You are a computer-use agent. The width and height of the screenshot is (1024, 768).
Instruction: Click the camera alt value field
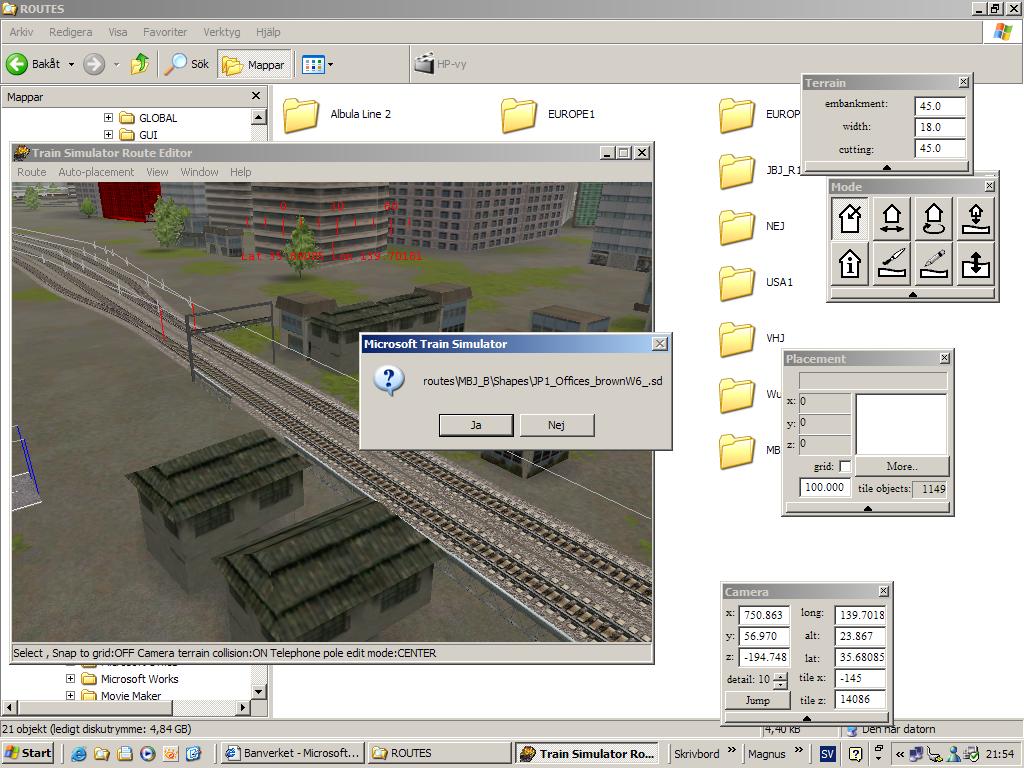[860, 636]
